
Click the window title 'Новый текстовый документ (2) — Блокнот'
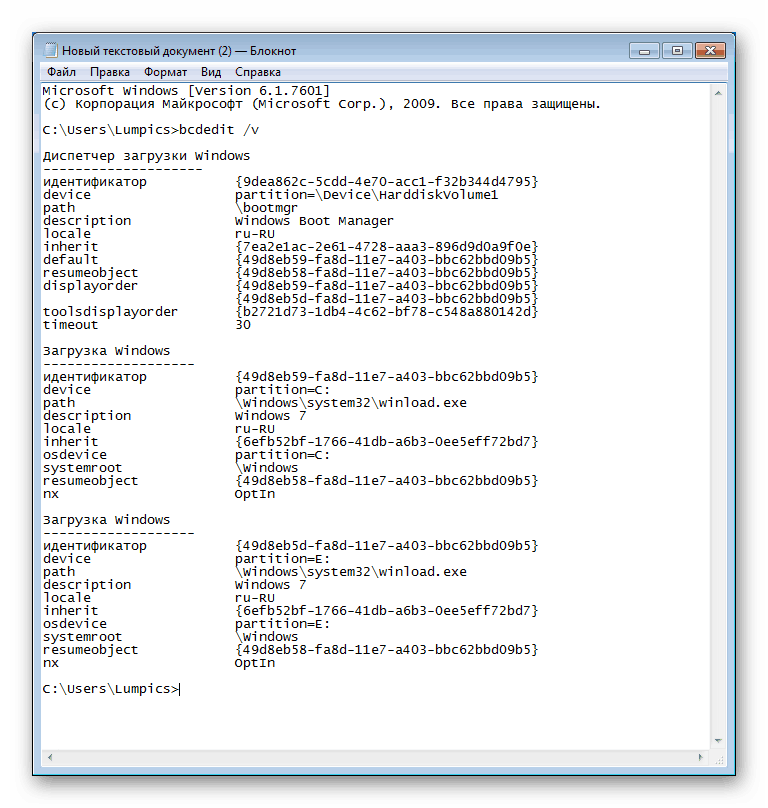coord(179,51)
